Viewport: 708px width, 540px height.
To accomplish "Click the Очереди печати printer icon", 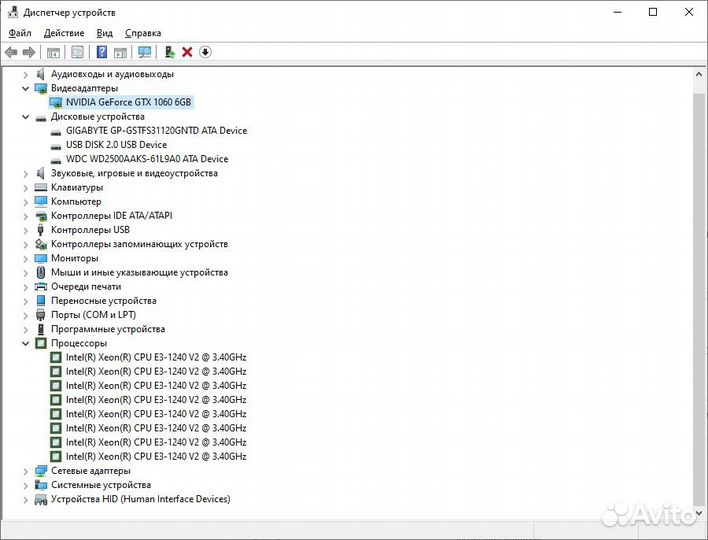I will click(x=41, y=286).
